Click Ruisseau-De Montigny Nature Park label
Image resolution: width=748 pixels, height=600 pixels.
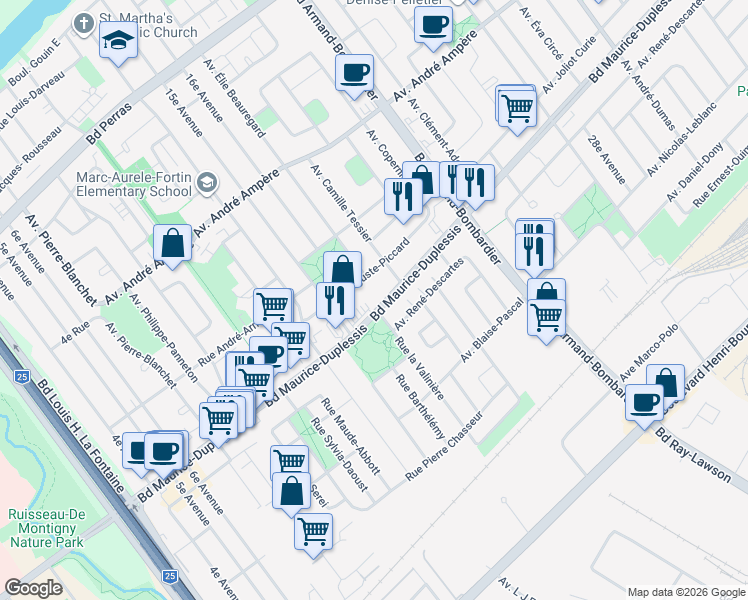pyautogui.click(x=47, y=528)
